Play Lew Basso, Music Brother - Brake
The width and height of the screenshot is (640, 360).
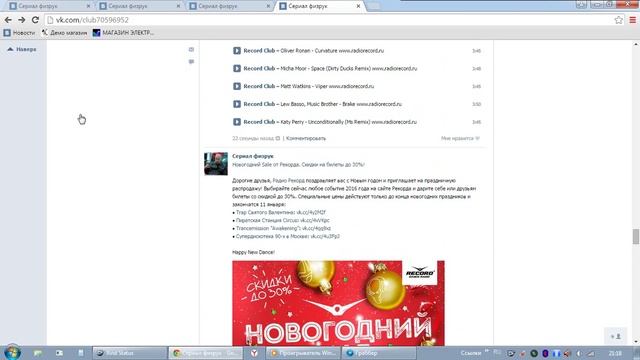click(x=237, y=104)
